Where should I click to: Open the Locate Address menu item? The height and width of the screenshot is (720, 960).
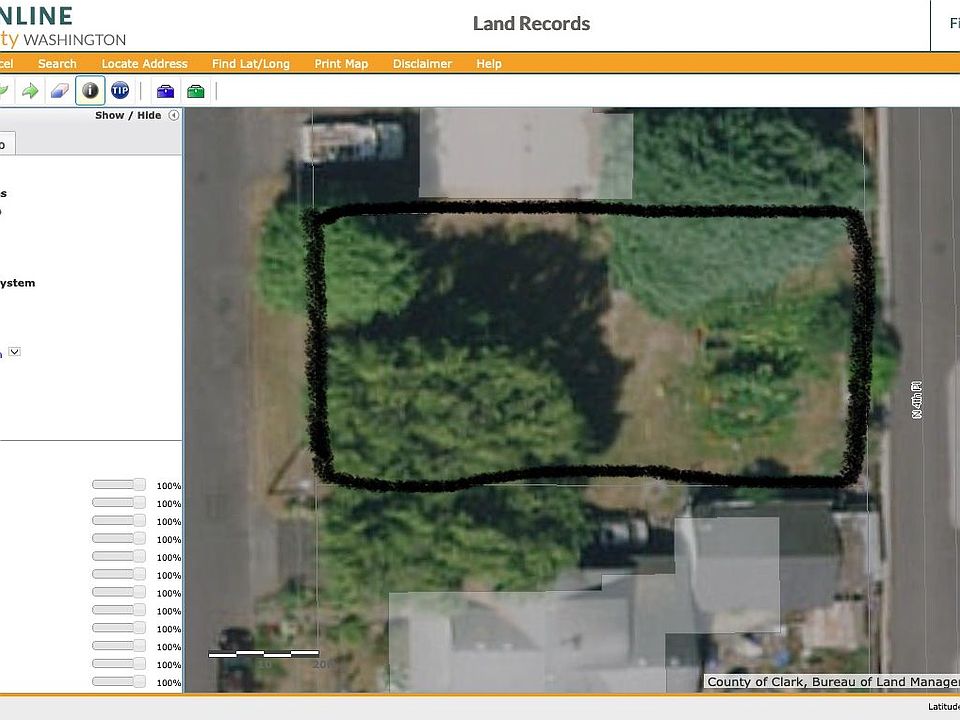pos(144,63)
